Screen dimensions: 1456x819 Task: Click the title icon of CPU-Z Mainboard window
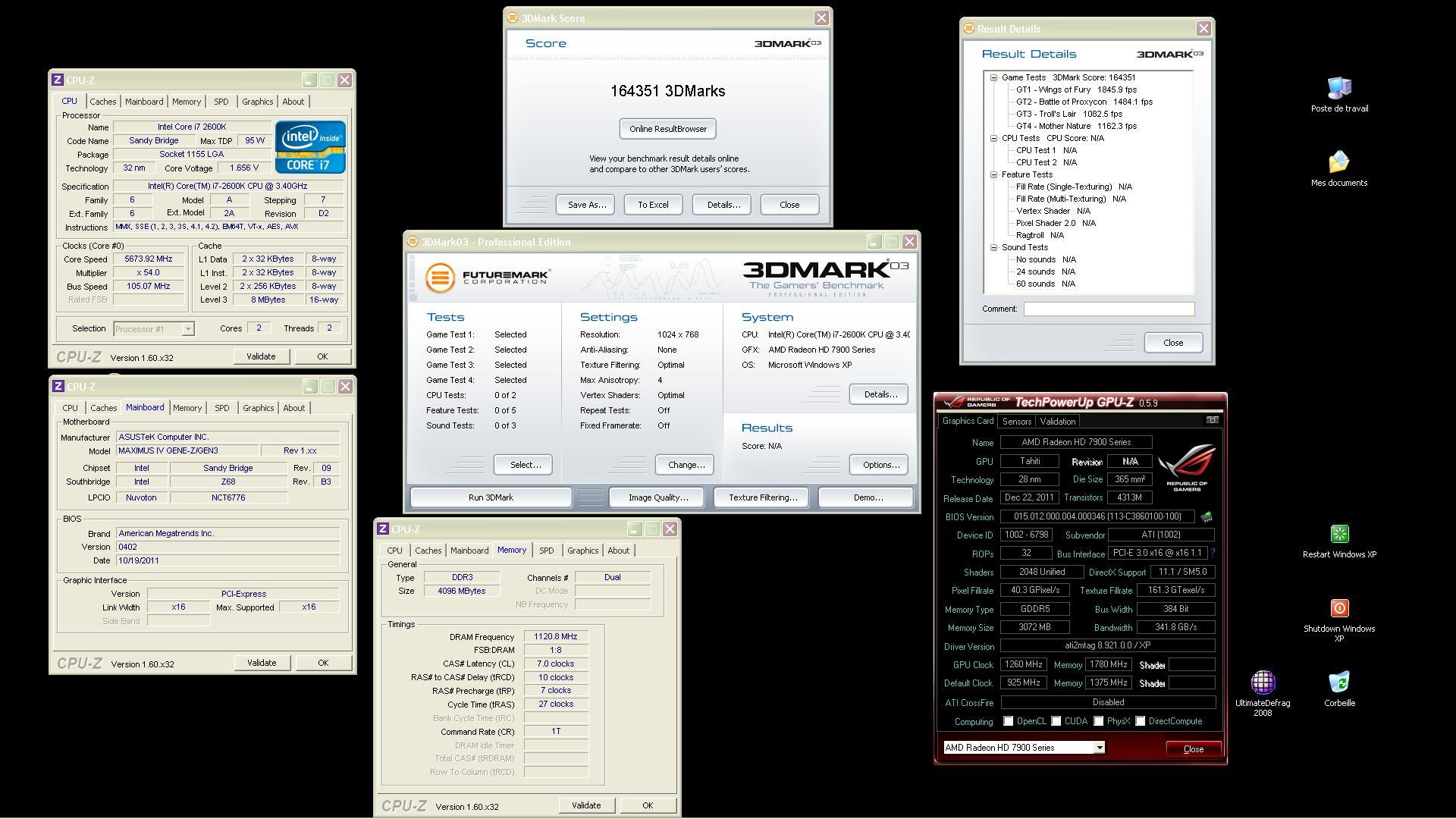pyautogui.click(x=58, y=386)
